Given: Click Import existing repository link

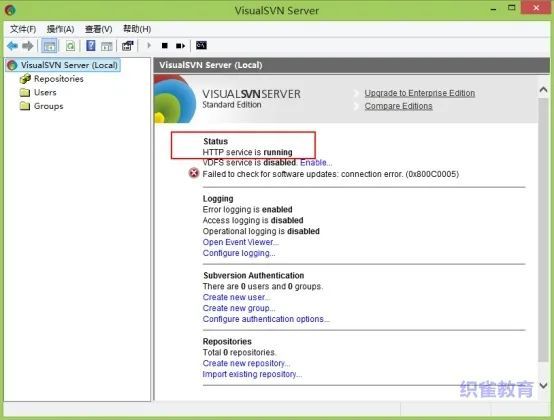Looking at the screenshot, I should click(x=252, y=374).
